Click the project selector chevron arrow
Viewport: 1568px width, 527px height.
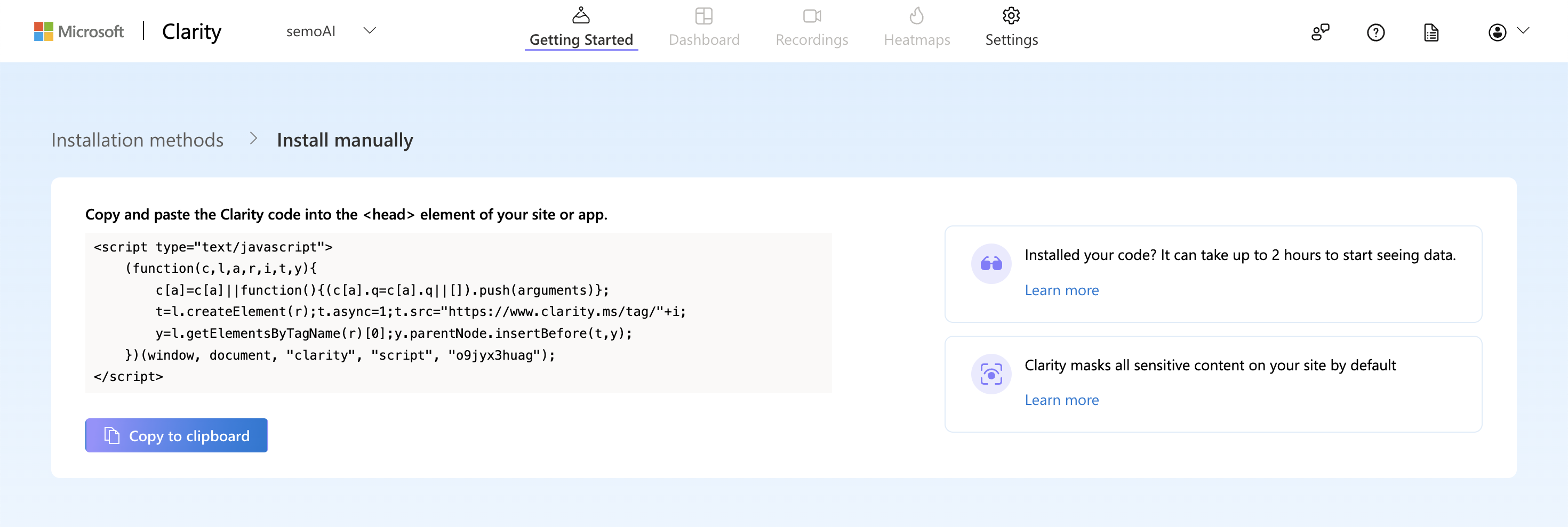[x=370, y=30]
